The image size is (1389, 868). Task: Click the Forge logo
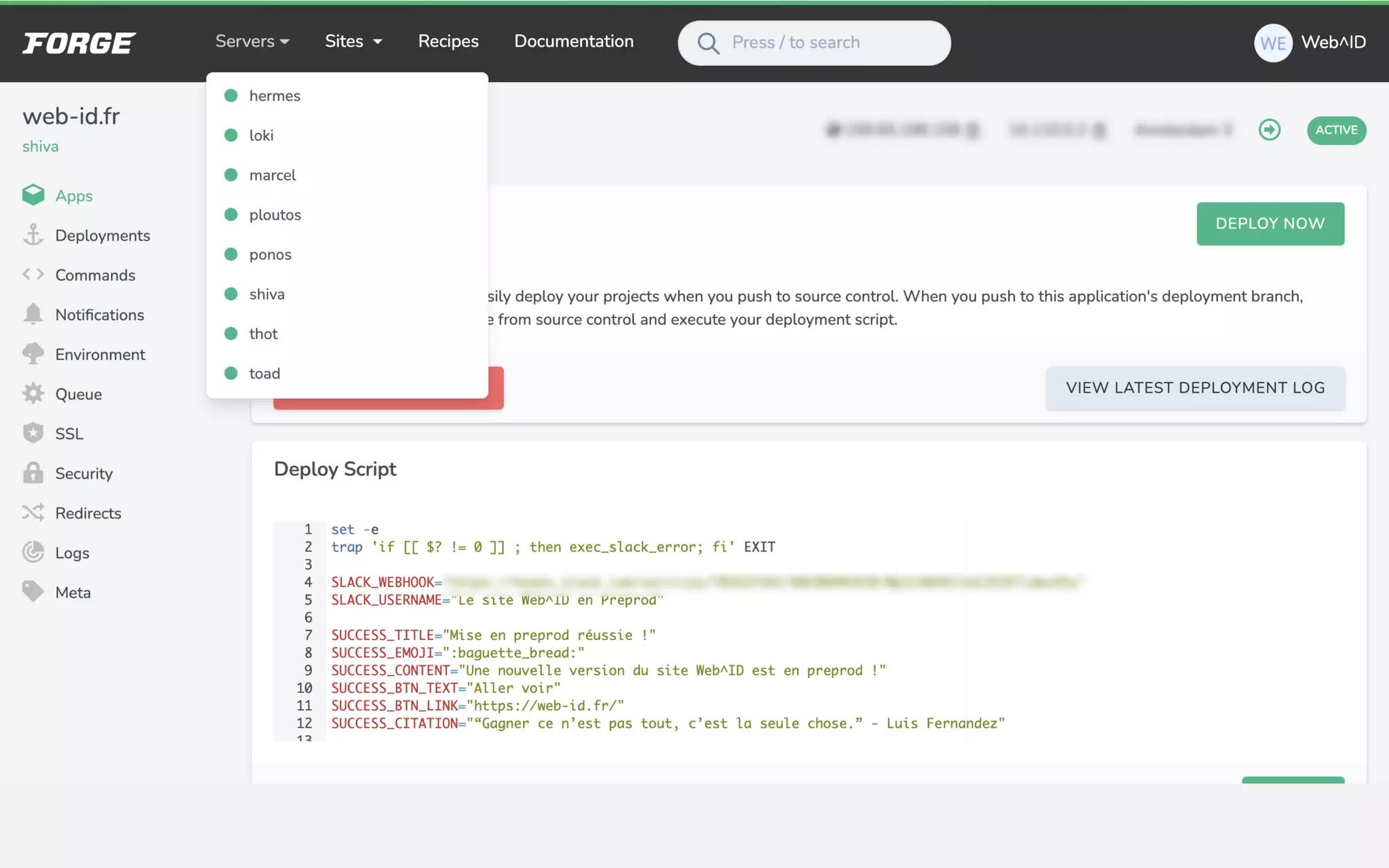coord(79,43)
